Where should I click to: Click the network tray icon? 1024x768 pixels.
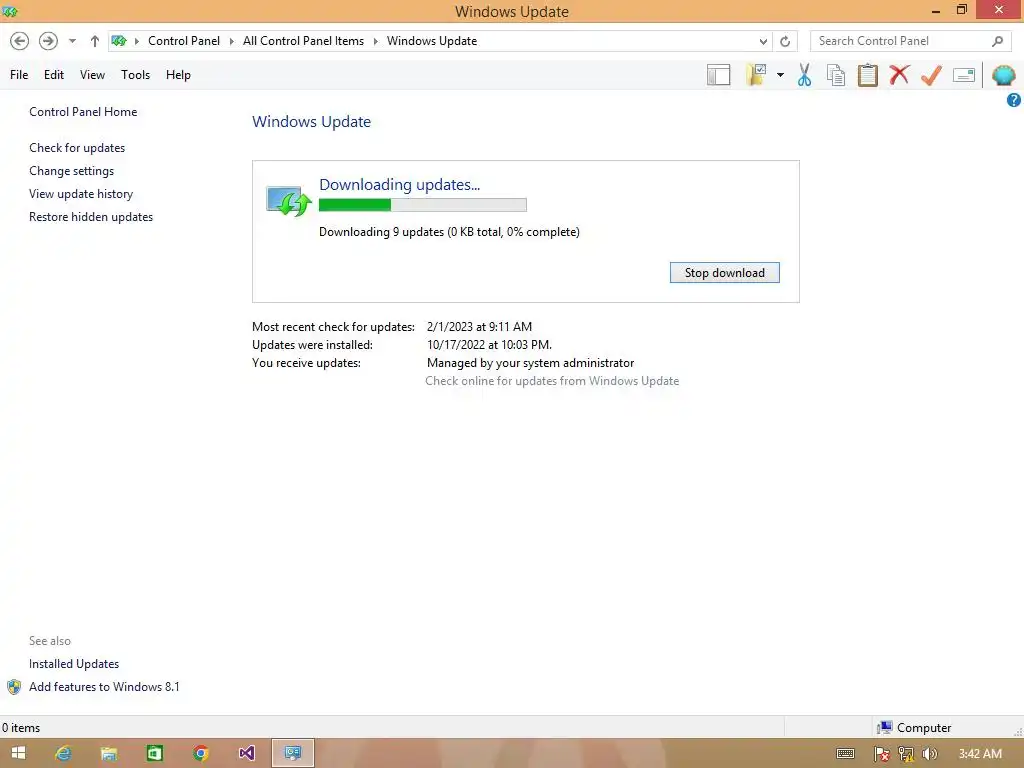pos(906,754)
